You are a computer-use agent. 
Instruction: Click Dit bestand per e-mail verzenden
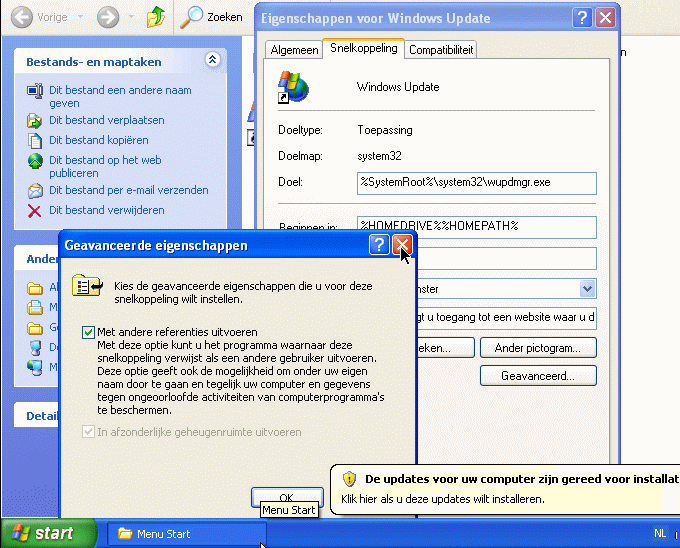tap(128, 190)
